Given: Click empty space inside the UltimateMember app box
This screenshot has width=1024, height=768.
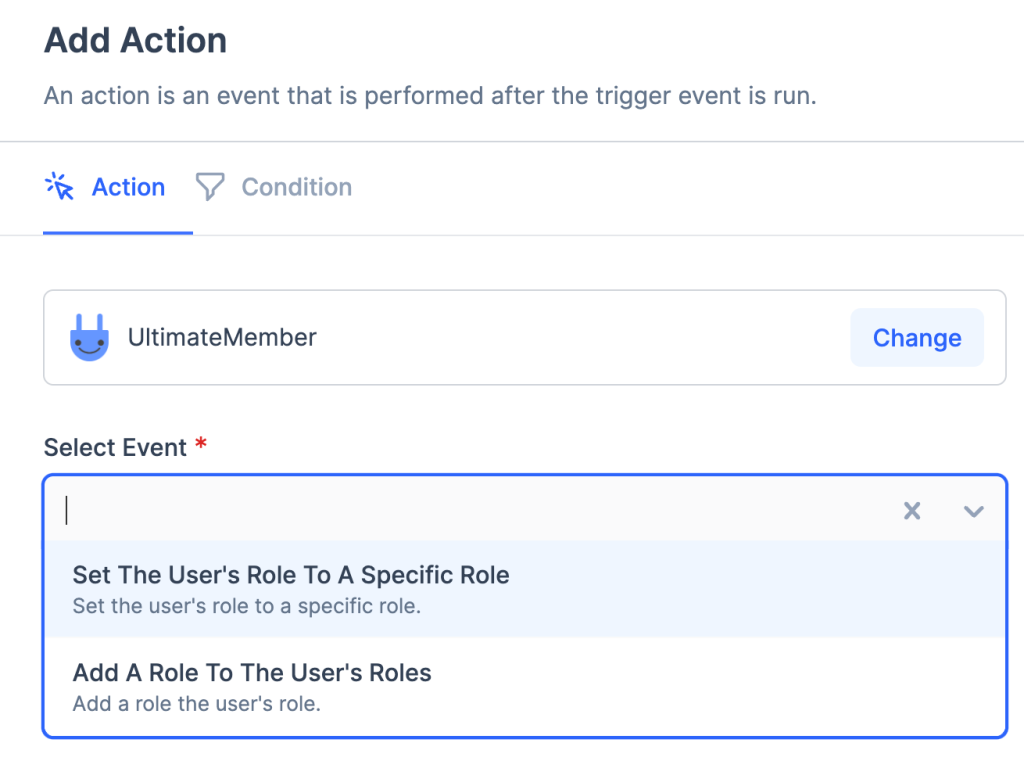Looking at the screenshot, I should pyautogui.click(x=580, y=338).
